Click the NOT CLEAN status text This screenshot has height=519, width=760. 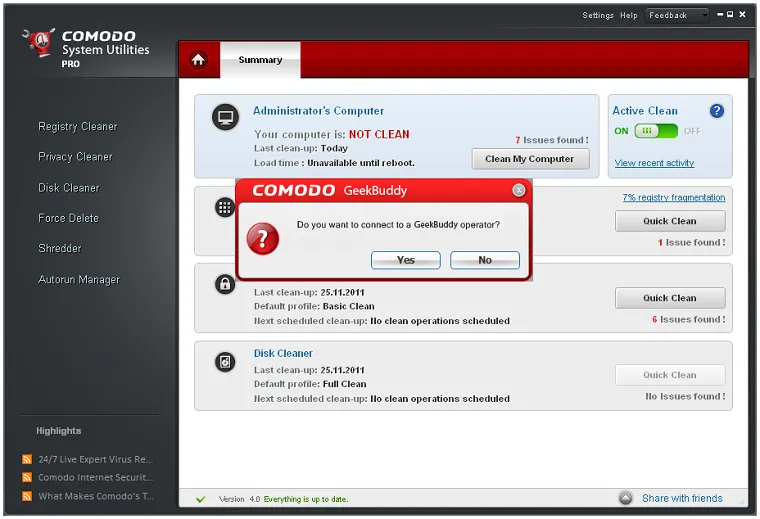(x=379, y=134)
